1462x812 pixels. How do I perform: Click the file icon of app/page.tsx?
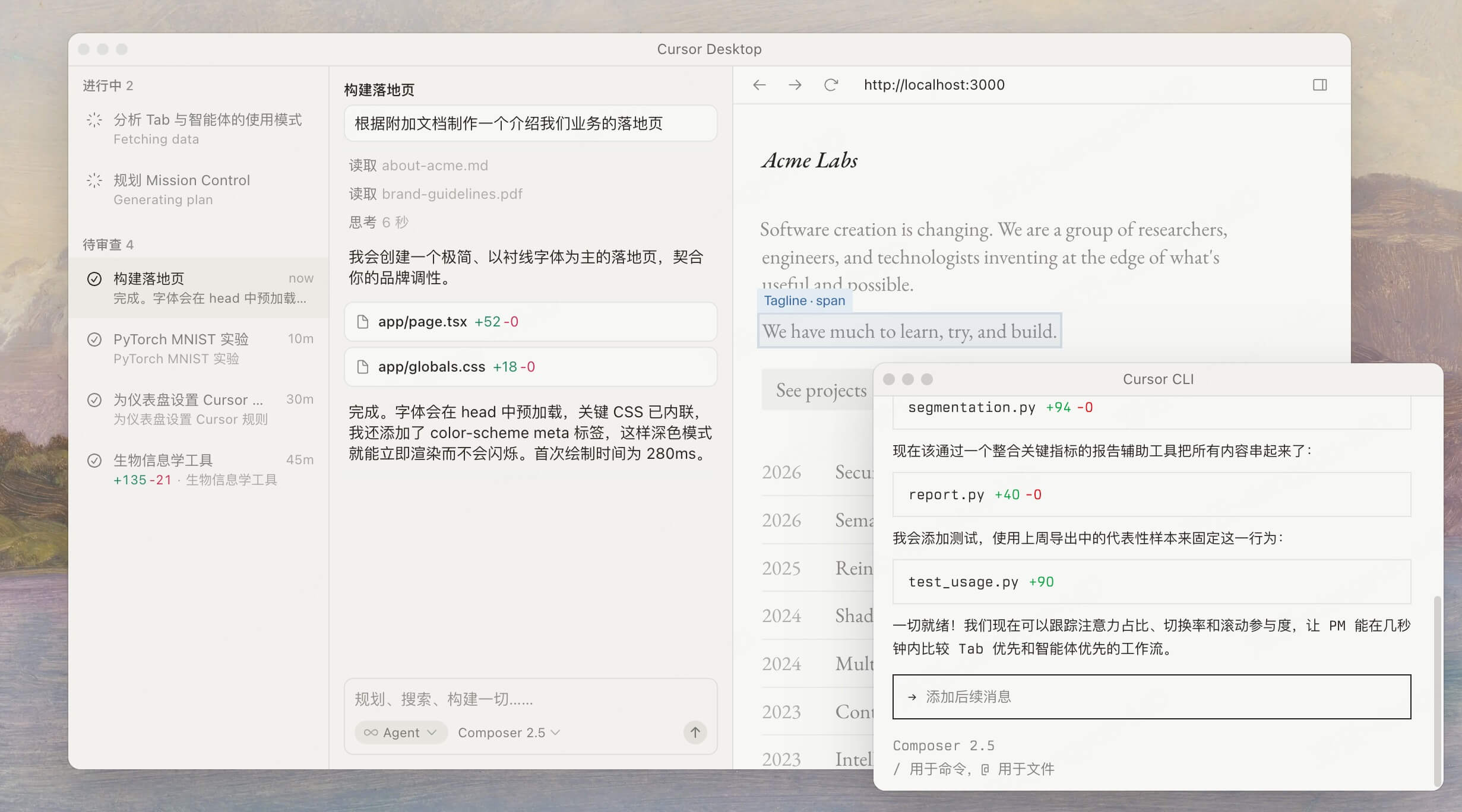[362, 322]
